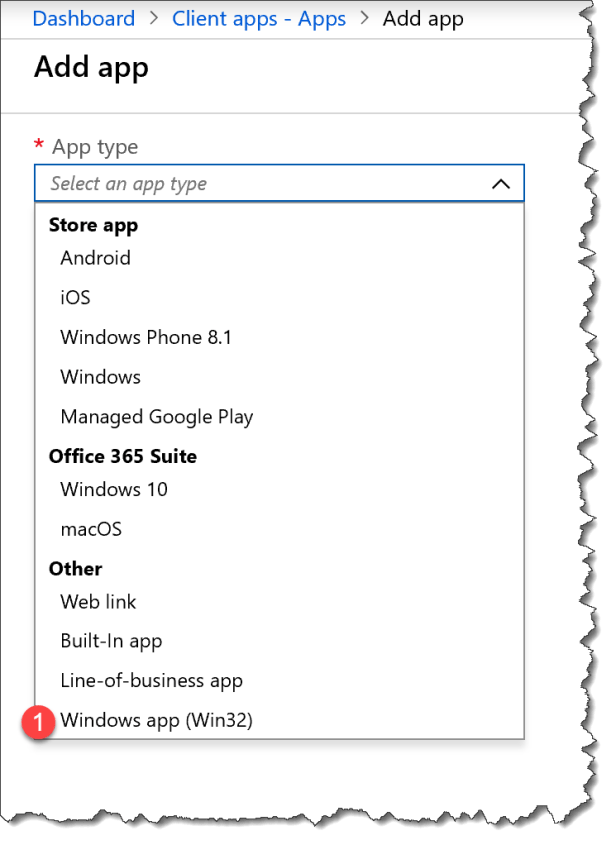Click the App type field label

[x=95, y=147]
